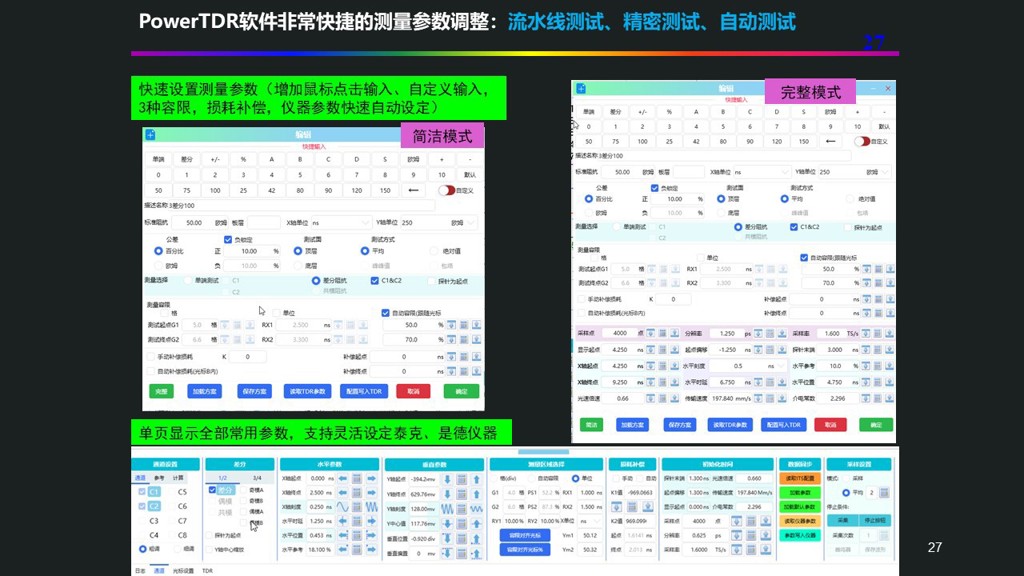Expand 水平刻度 0.5 ns dropdown in 完整模式 window

[748, 366]
